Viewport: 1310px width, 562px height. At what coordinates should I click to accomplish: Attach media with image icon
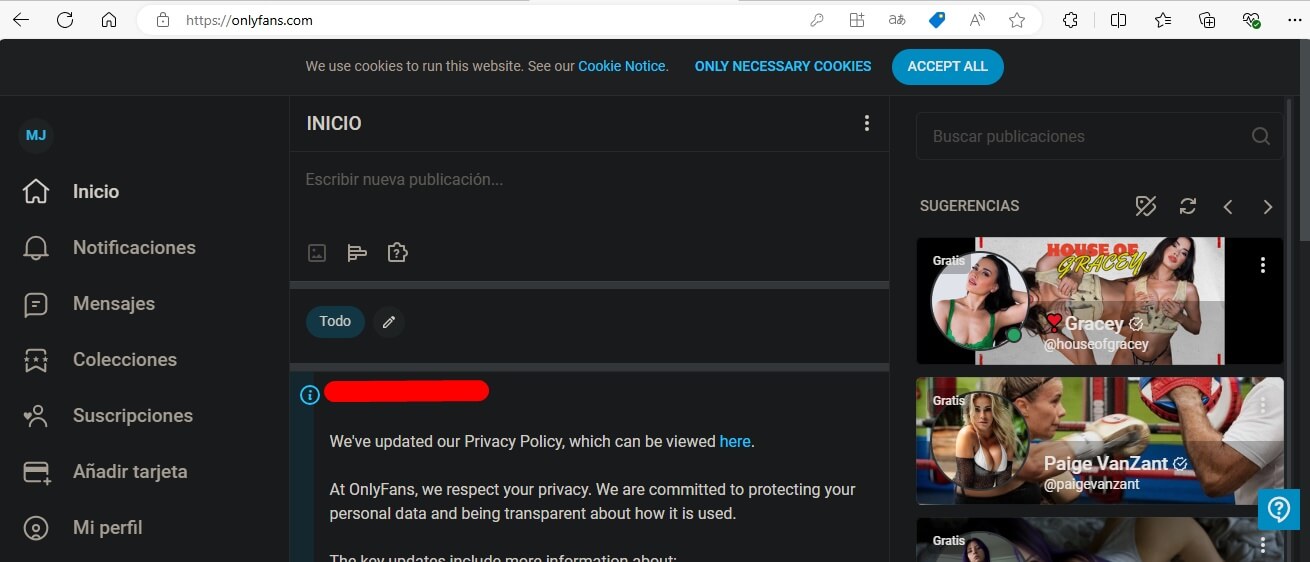pos(317,253)
